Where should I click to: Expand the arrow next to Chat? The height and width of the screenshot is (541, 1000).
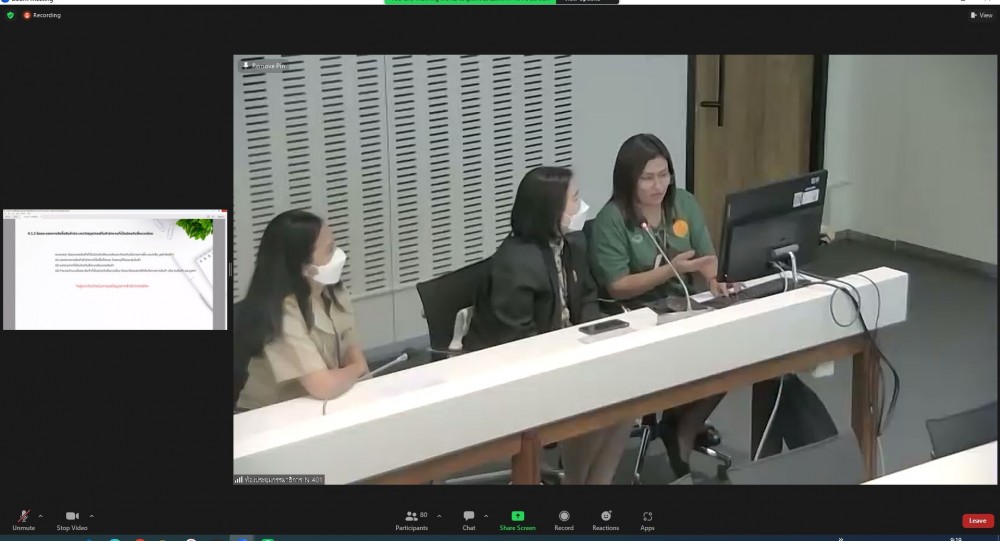coord(486,516)
